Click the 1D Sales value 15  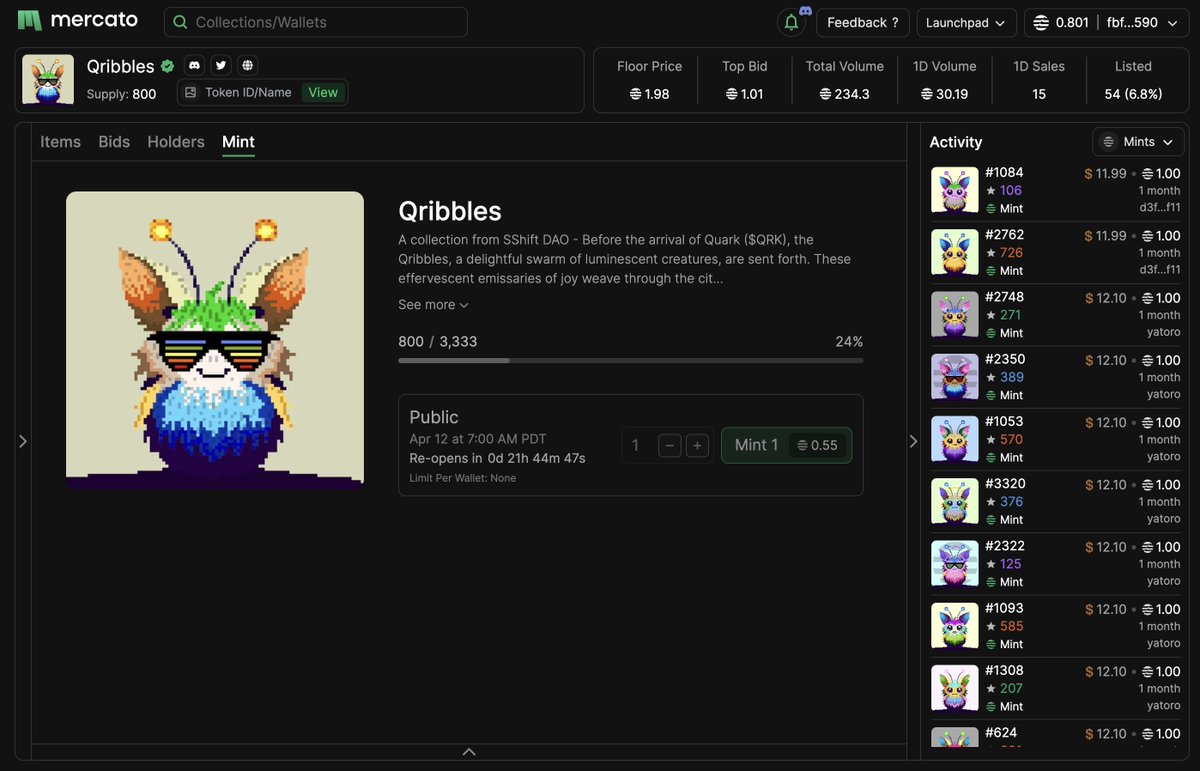point(1039,94)
